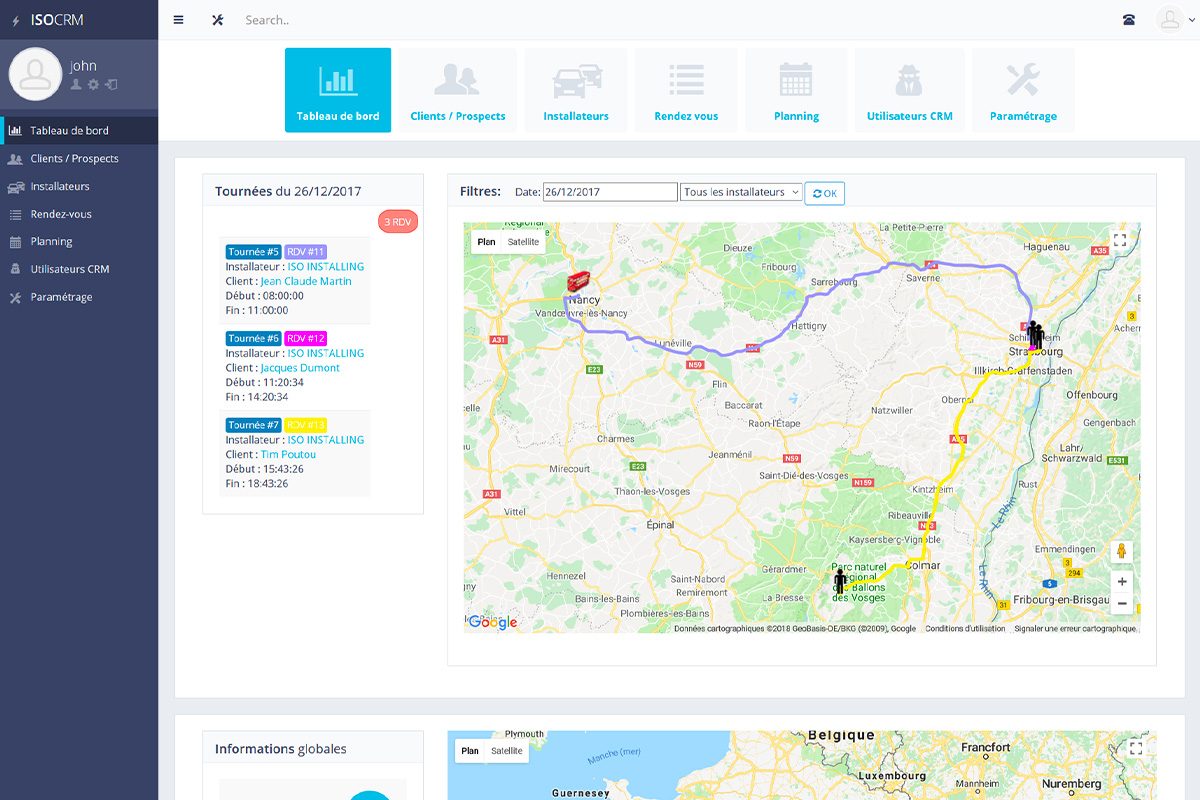The height and width of the screenshot is (800, 1200).
Task: Click the logout icon under john
Action: [x=111, y=85]
